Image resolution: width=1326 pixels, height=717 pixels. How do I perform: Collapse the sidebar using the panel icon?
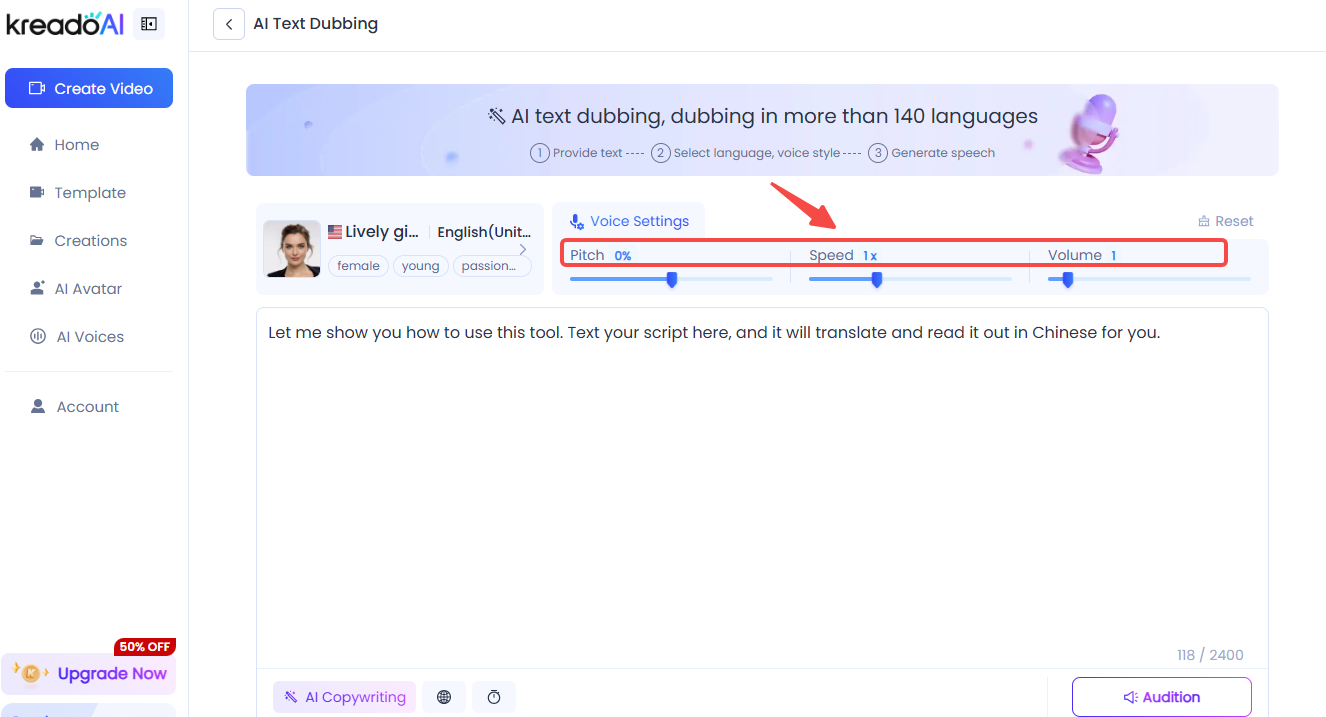click(x=149, y=24)
